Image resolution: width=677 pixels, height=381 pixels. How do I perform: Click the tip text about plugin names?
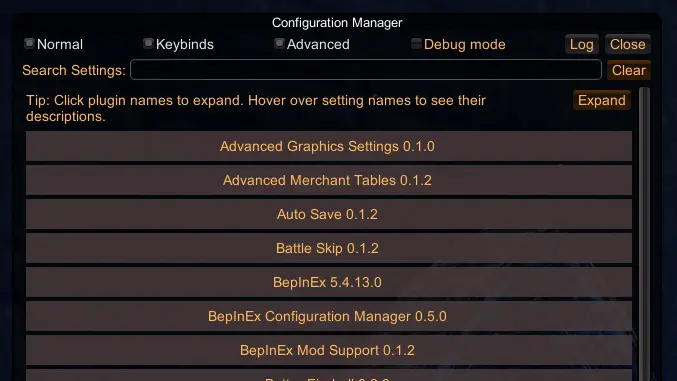[x=256, y=108]
